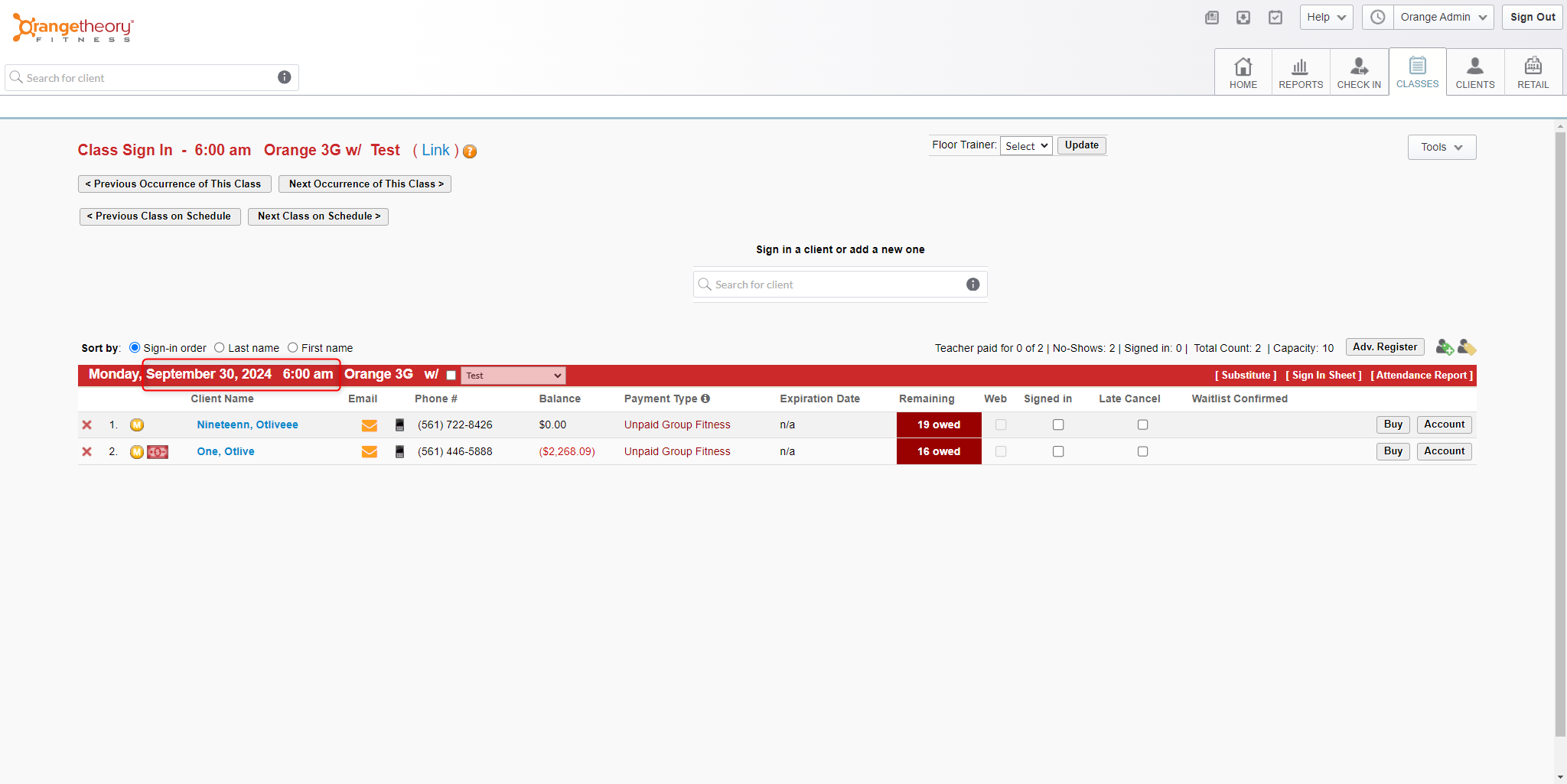Select the CLASSES tab
This screenshot has width=1567, height=784.
1417,73
